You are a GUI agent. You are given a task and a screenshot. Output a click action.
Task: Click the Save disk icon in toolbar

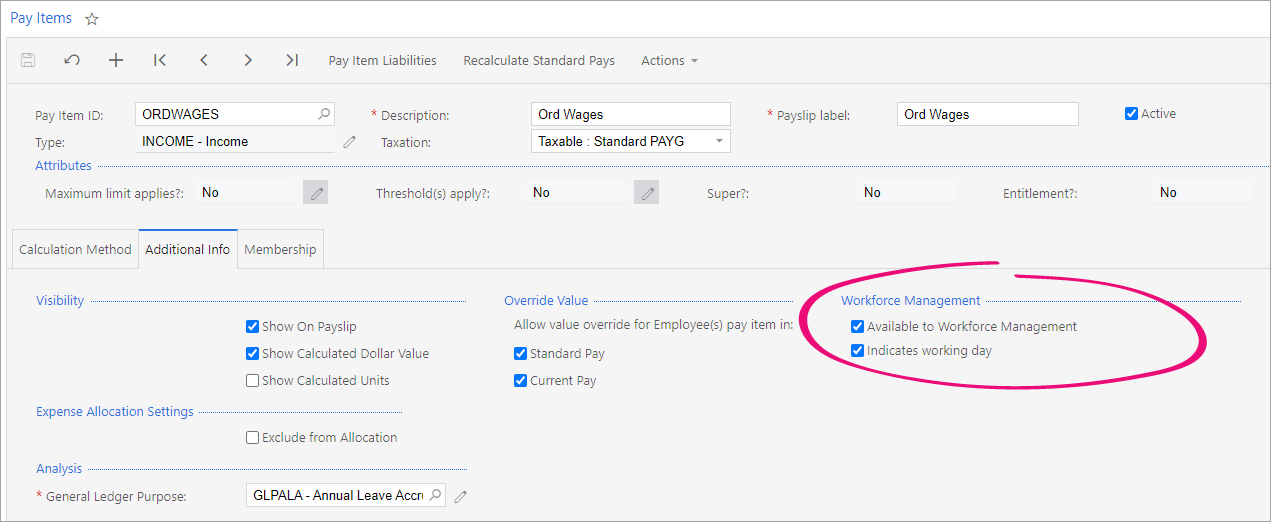point(28,61)
